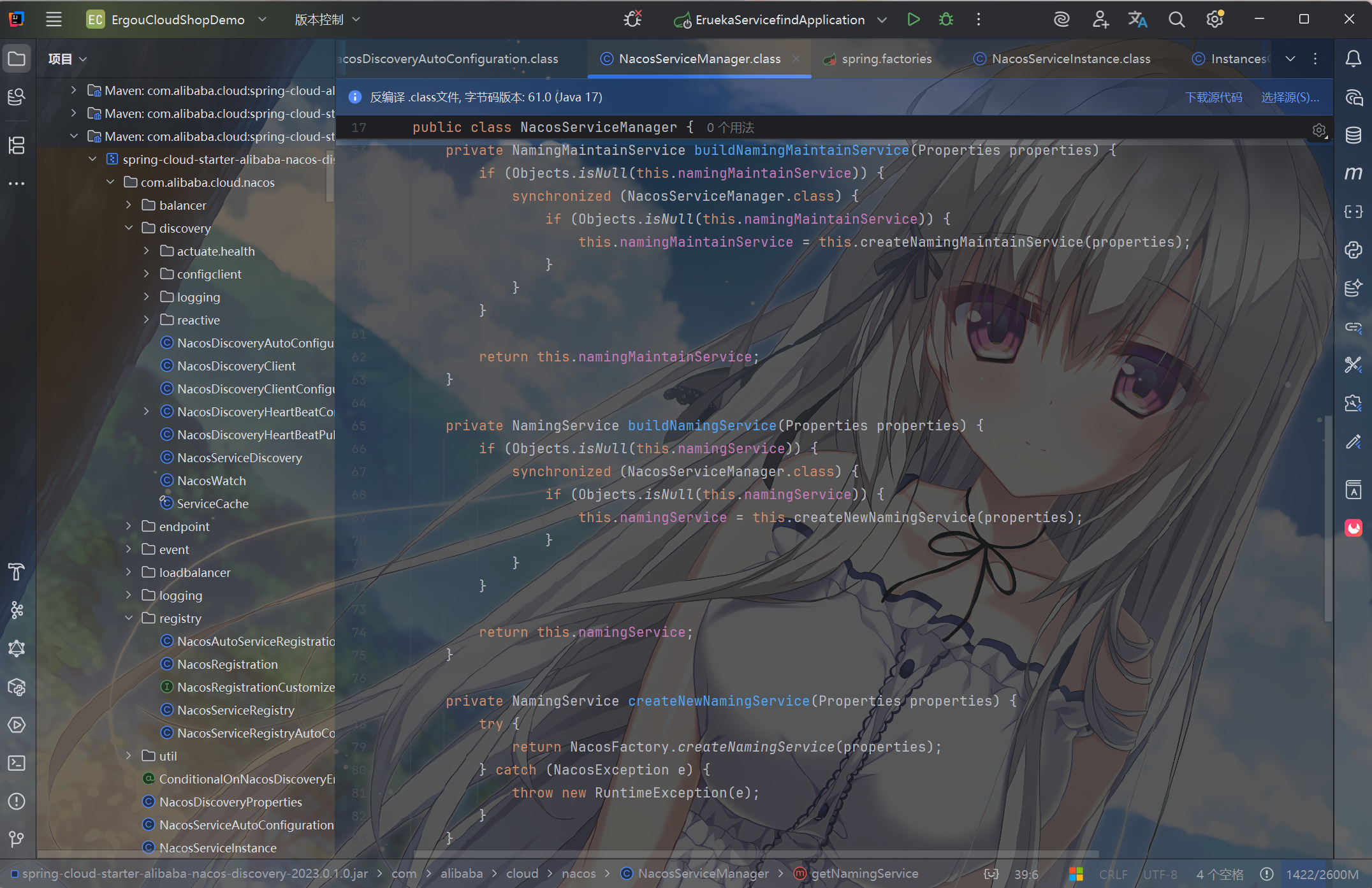Collapse the registry package folder
1372x888 pixels.
(x=129, y=618)
